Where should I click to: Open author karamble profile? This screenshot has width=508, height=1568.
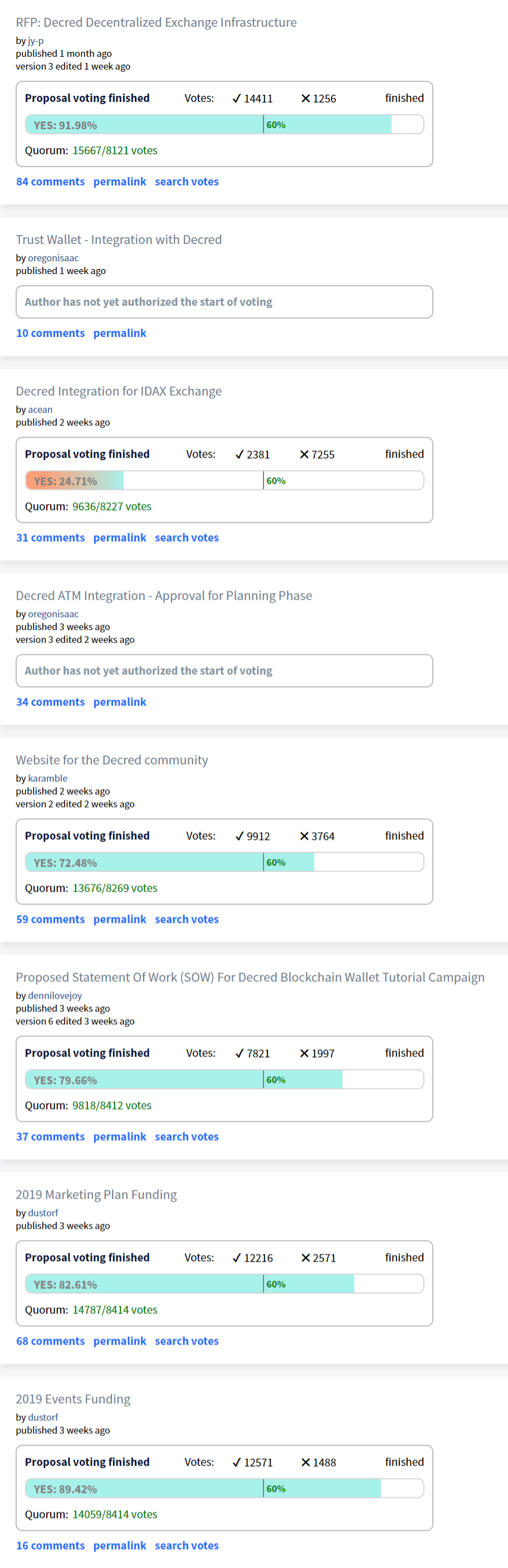(x=47, y=779)
